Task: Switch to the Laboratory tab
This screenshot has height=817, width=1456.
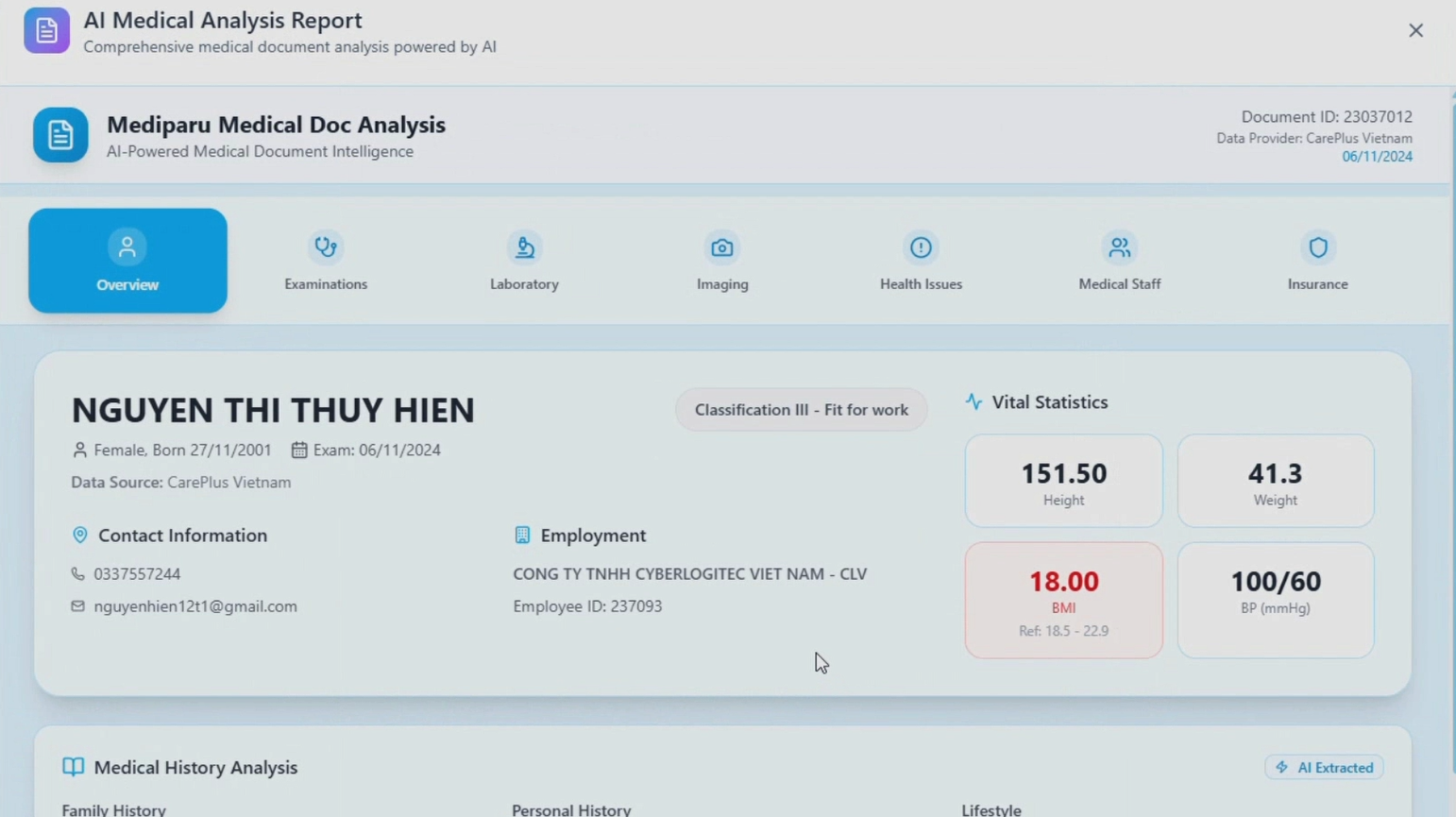Action: 524,262
